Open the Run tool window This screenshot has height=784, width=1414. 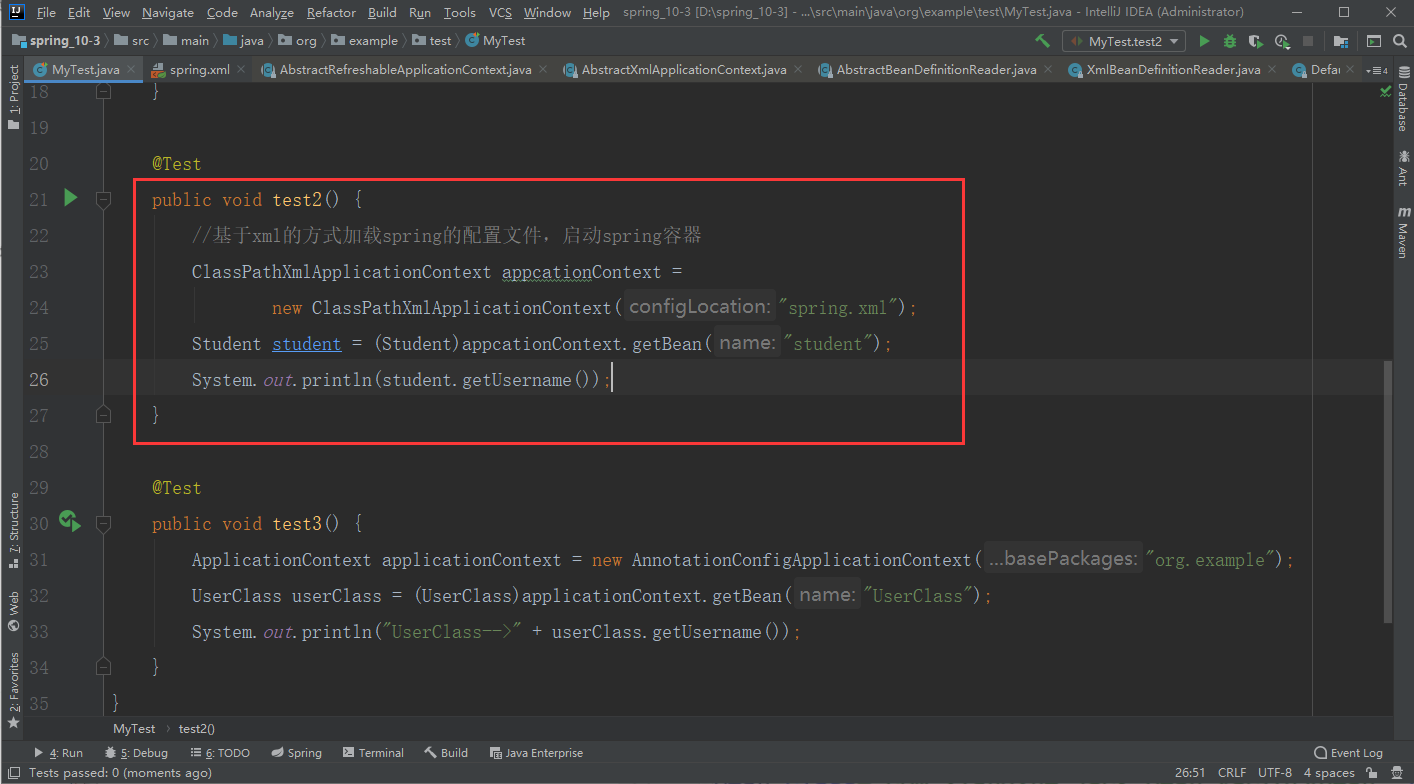pos(59,753)
